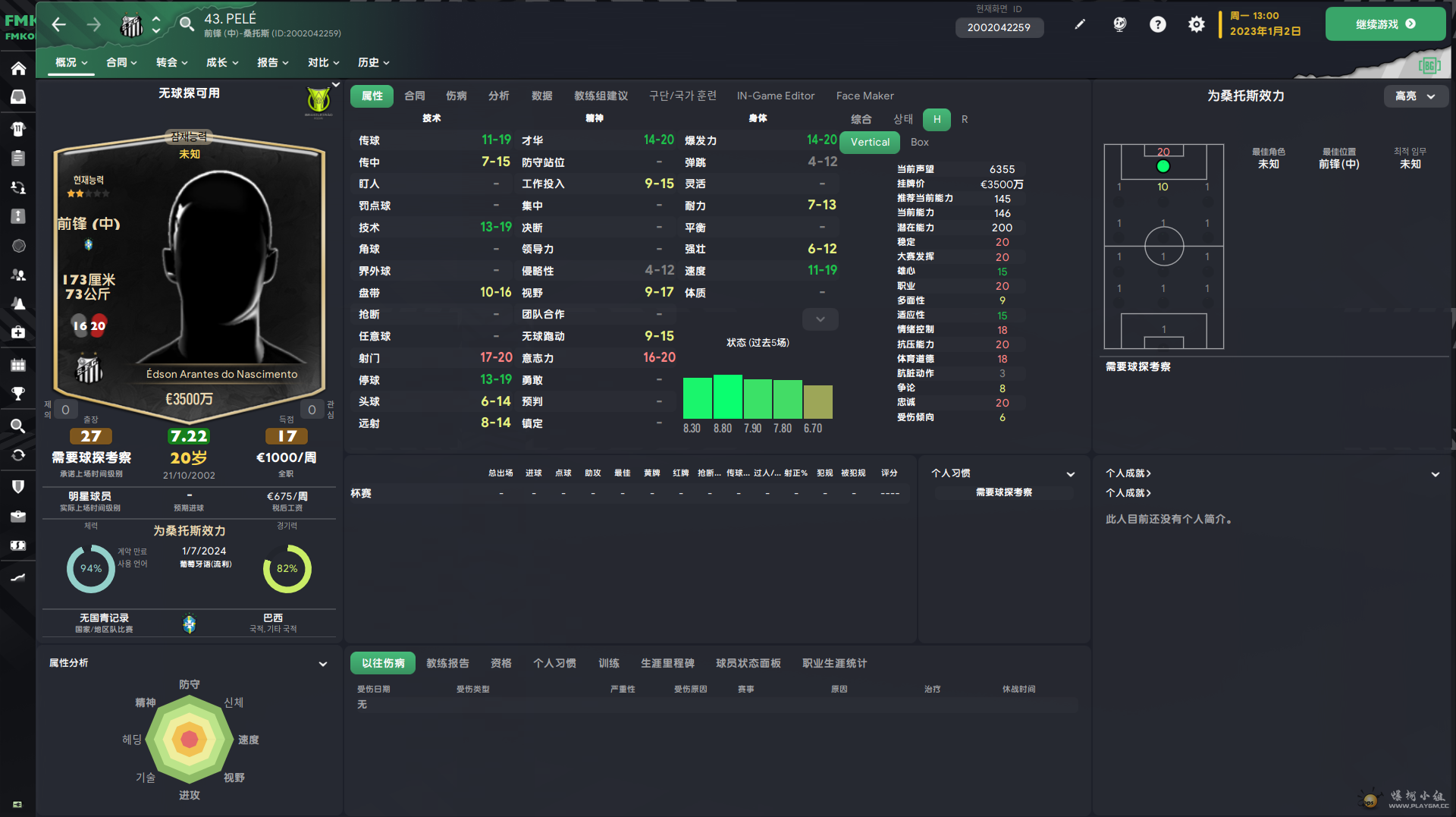This screenshot has height=817, width=1456.
Task: Select the Vertical layout option
Action: coord(870,142)
